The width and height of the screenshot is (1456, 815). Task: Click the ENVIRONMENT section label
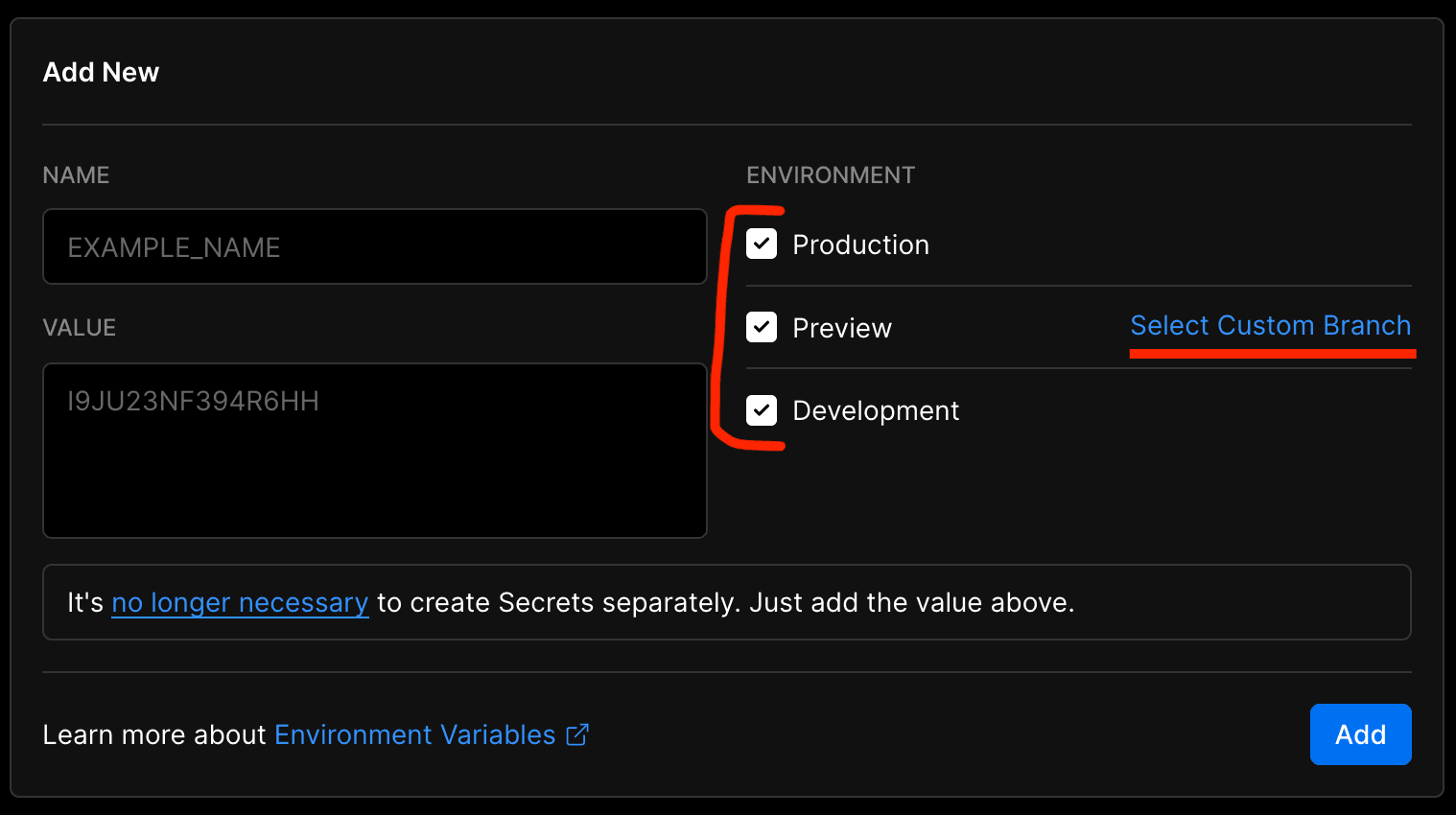click(831, 175)
